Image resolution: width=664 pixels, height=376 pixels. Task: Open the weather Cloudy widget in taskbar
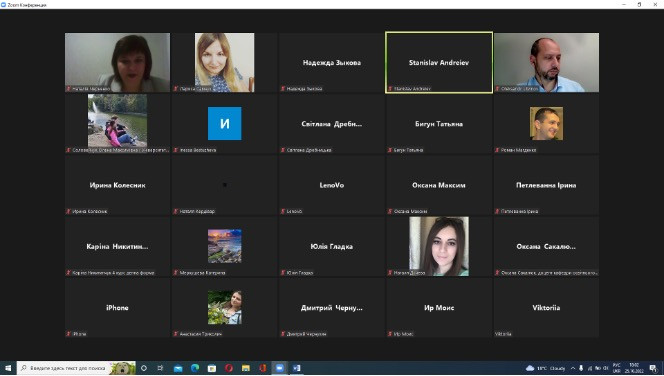click(545, 368)
